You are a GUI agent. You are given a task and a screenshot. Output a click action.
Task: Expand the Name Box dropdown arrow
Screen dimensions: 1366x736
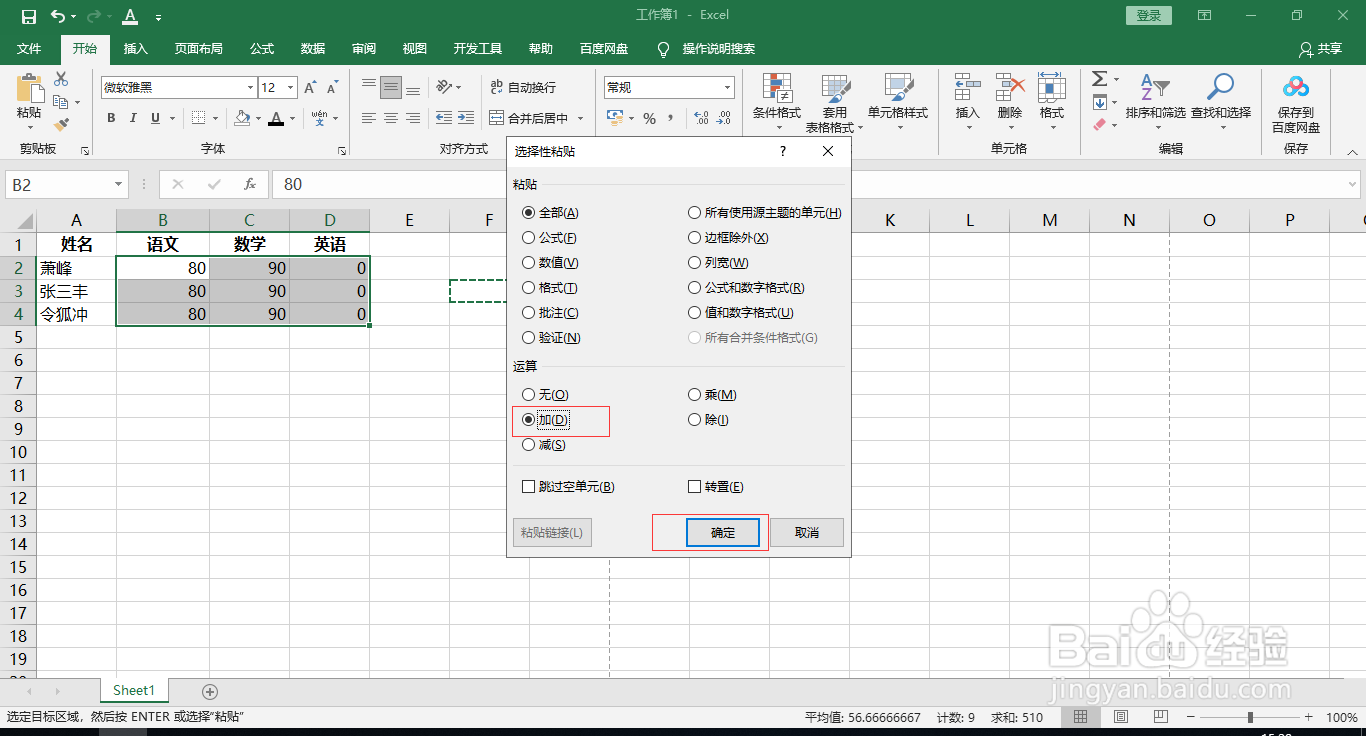[x=119, y=184]
